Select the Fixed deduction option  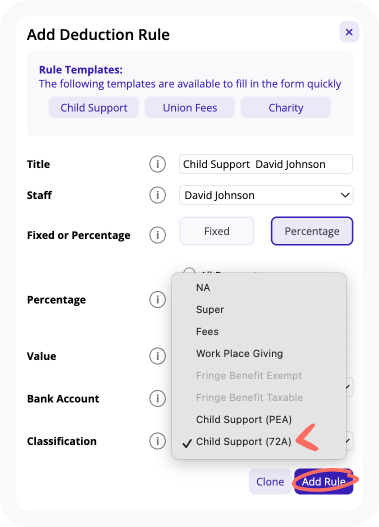coord(217,231)
